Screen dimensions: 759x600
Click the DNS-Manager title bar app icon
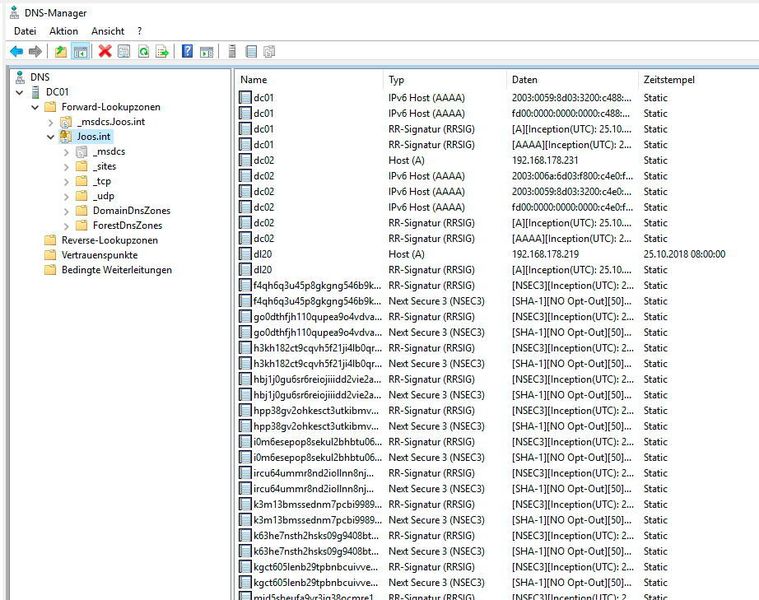point(15,13)
